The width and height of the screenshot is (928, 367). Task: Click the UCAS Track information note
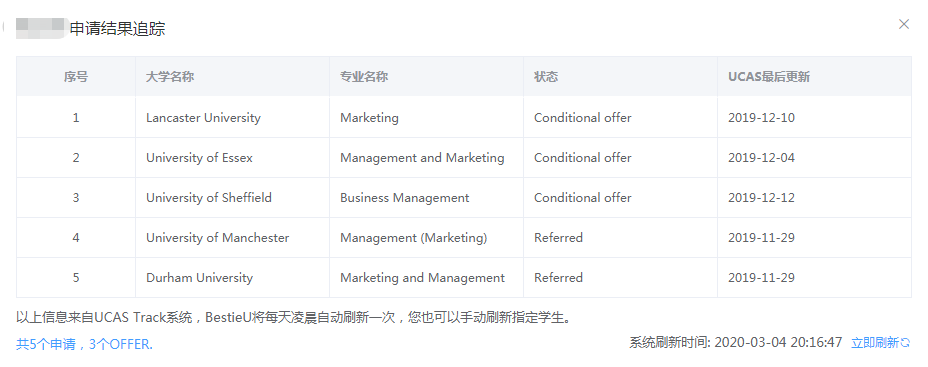(295, 318)
